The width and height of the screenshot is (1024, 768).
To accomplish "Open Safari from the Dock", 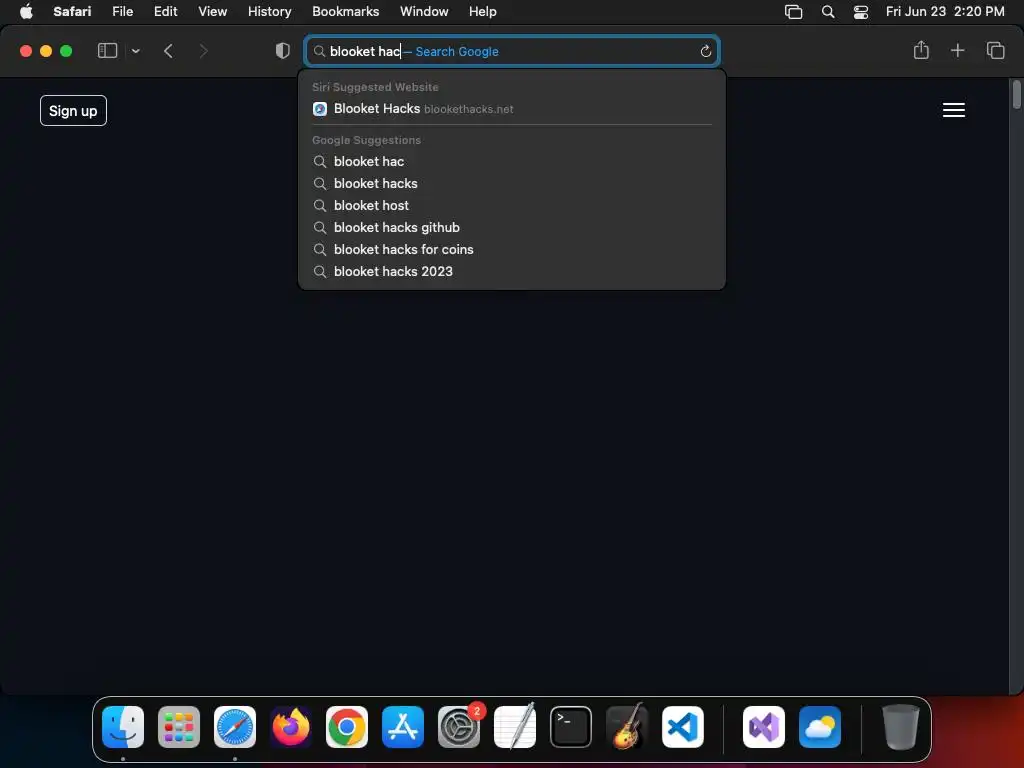I will pos(235,727).
